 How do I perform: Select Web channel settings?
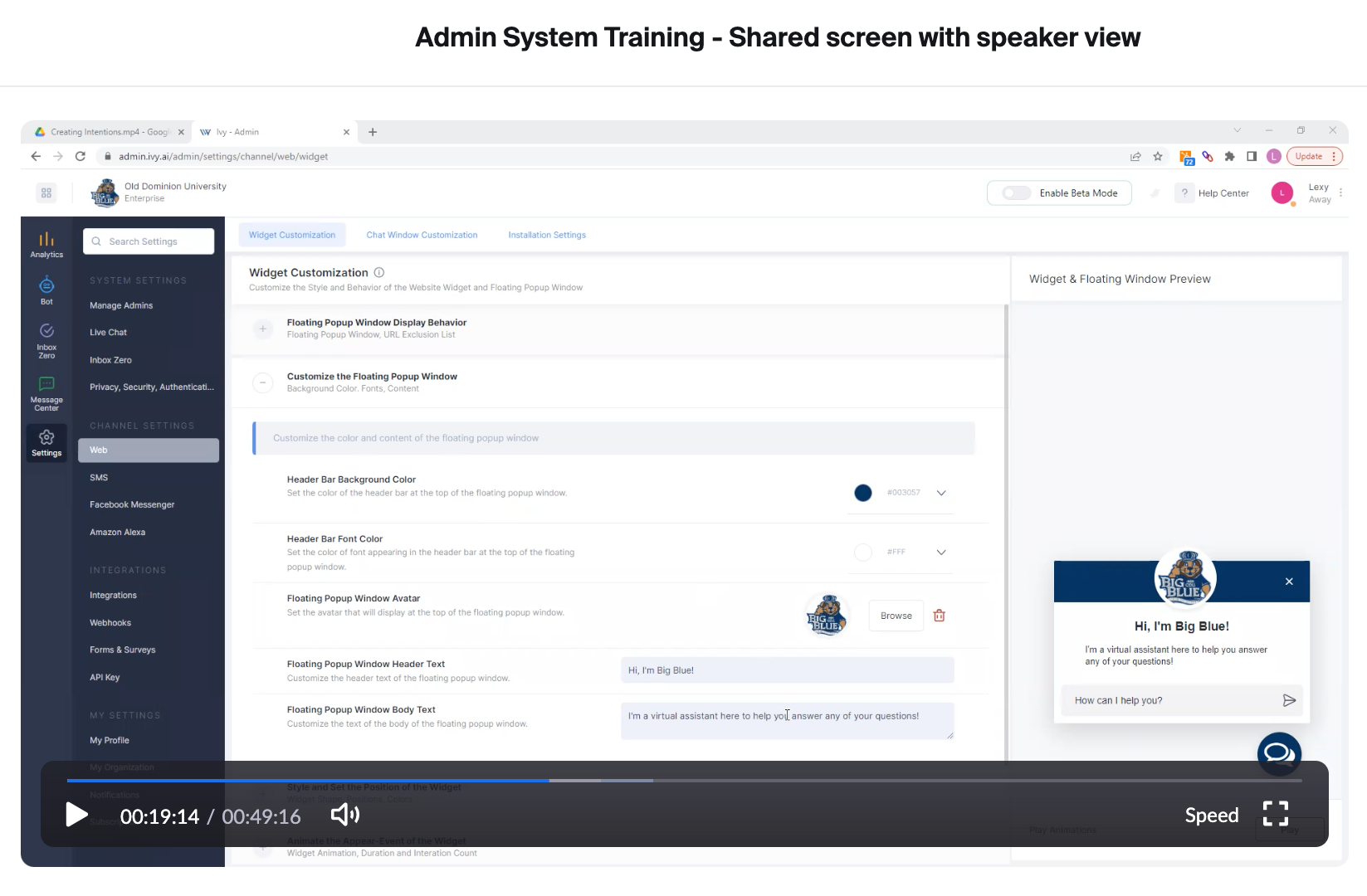[149, 450]
